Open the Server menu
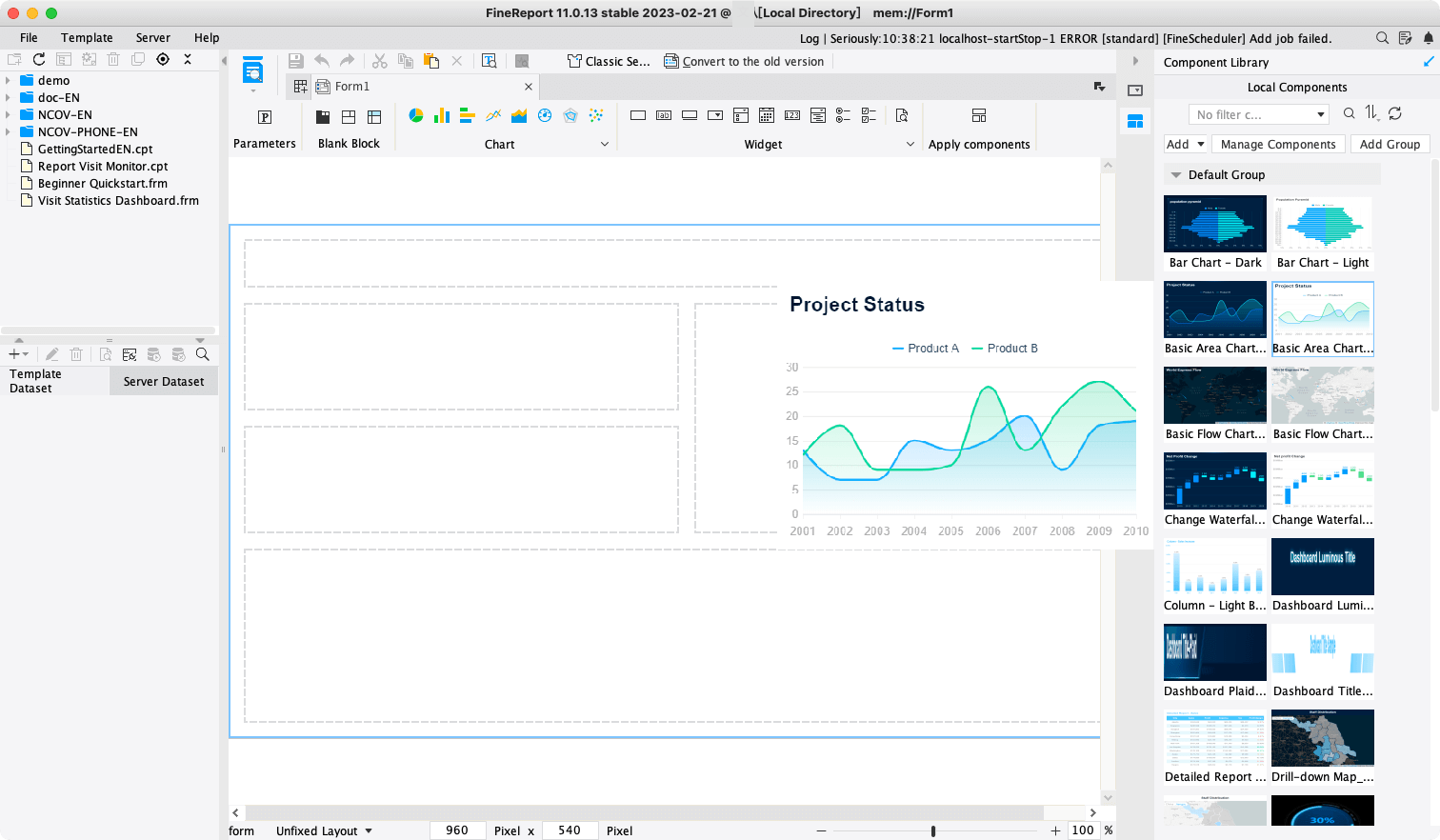Screen dimensions: 1440x840 (152, 38)
